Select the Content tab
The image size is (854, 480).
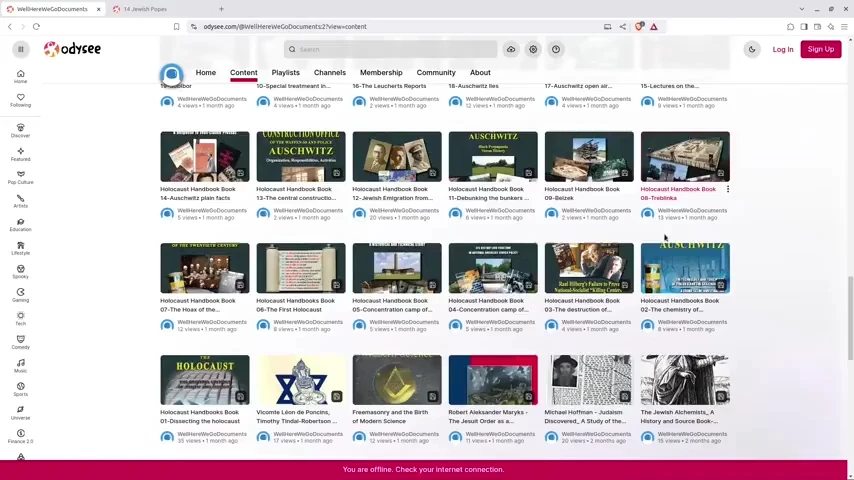click(243, 72)
